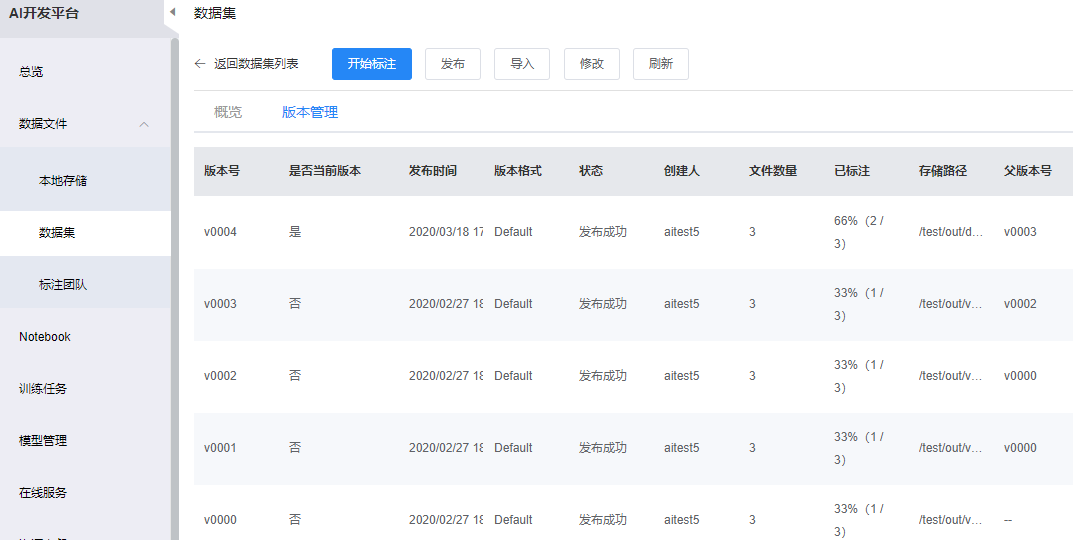The height and width of the screenshot is (540, 1073).
Task: Switch to the 概览 tab
Action: [228, 112]
